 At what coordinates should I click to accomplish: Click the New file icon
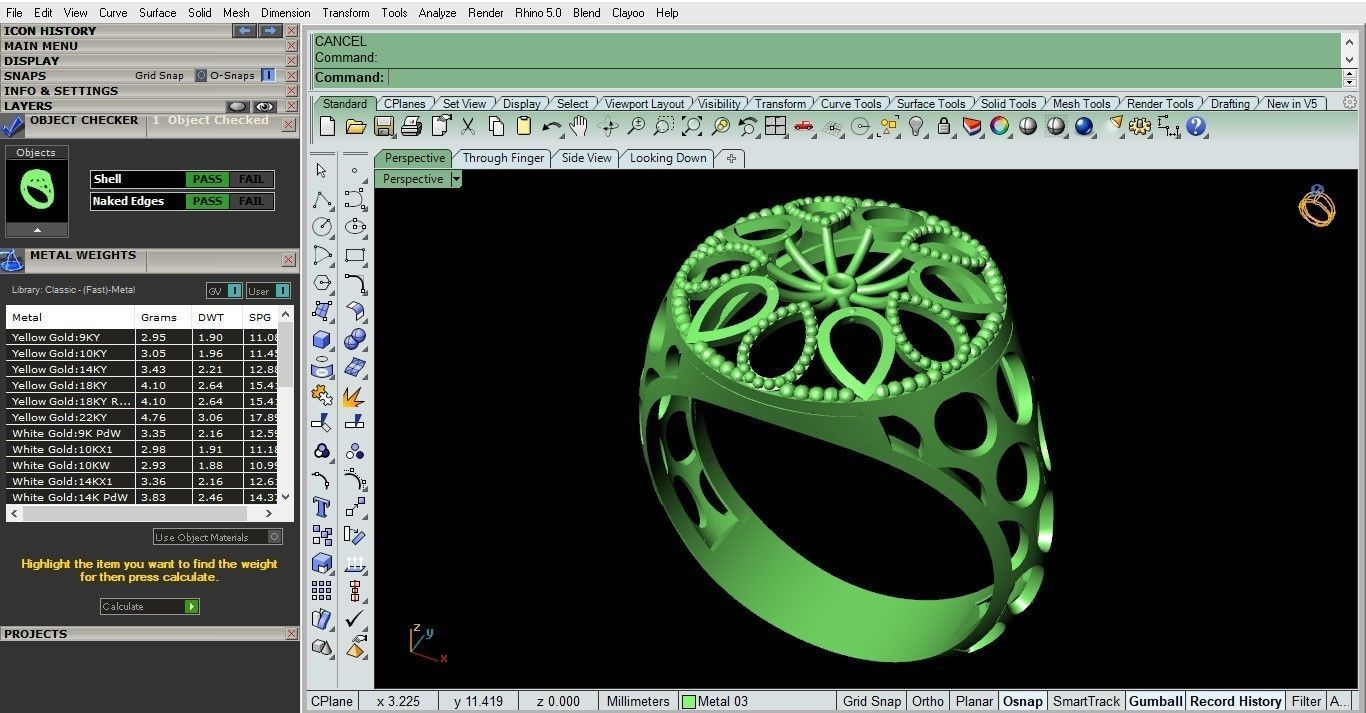pos(327,127)
